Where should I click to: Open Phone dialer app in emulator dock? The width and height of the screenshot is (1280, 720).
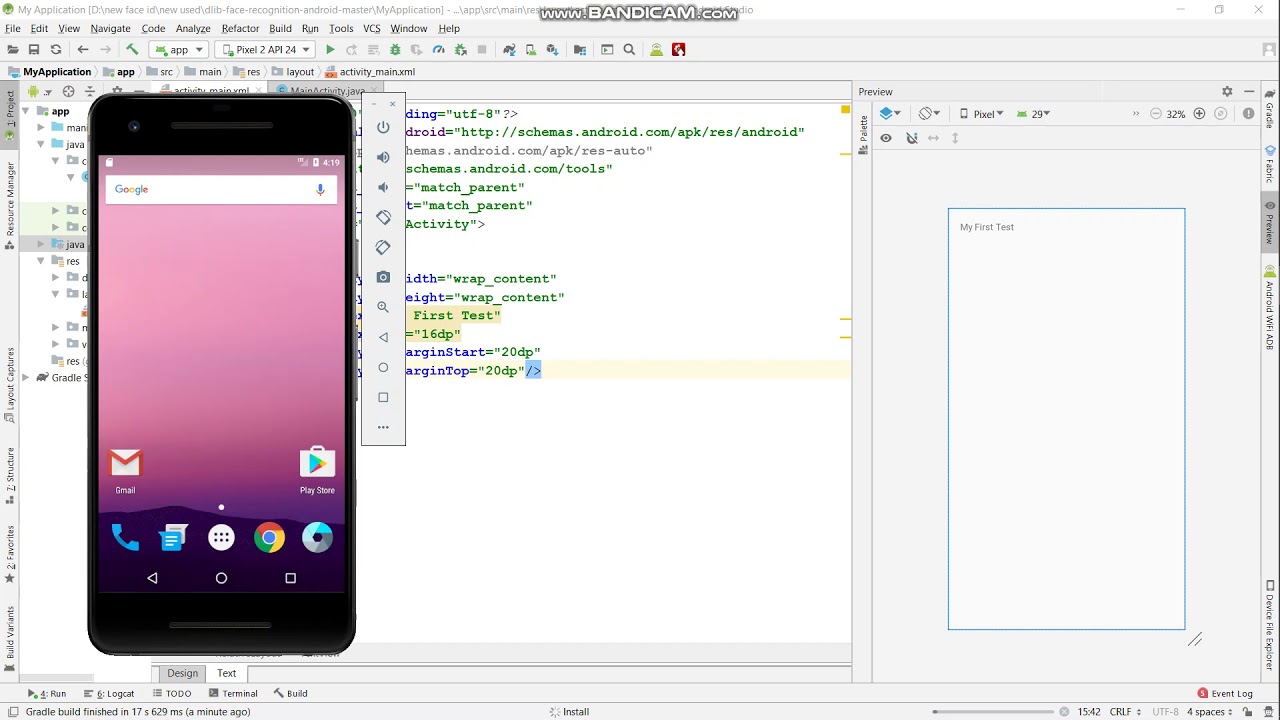[x=125, y=538]
